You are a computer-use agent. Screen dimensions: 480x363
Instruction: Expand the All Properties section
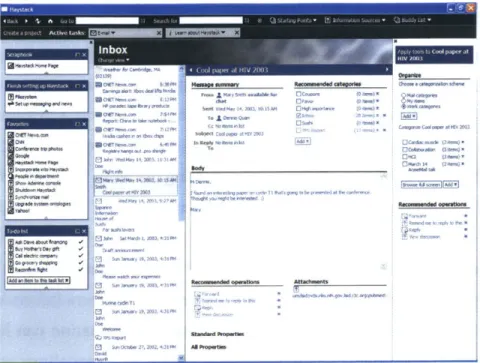(208, 347)
